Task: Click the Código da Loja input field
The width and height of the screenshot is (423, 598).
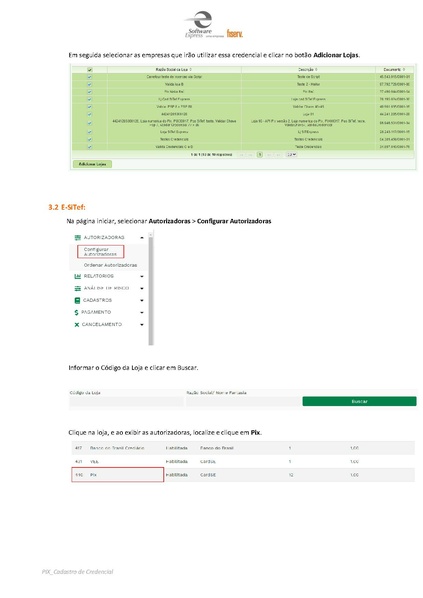Action: coord(126,402)
